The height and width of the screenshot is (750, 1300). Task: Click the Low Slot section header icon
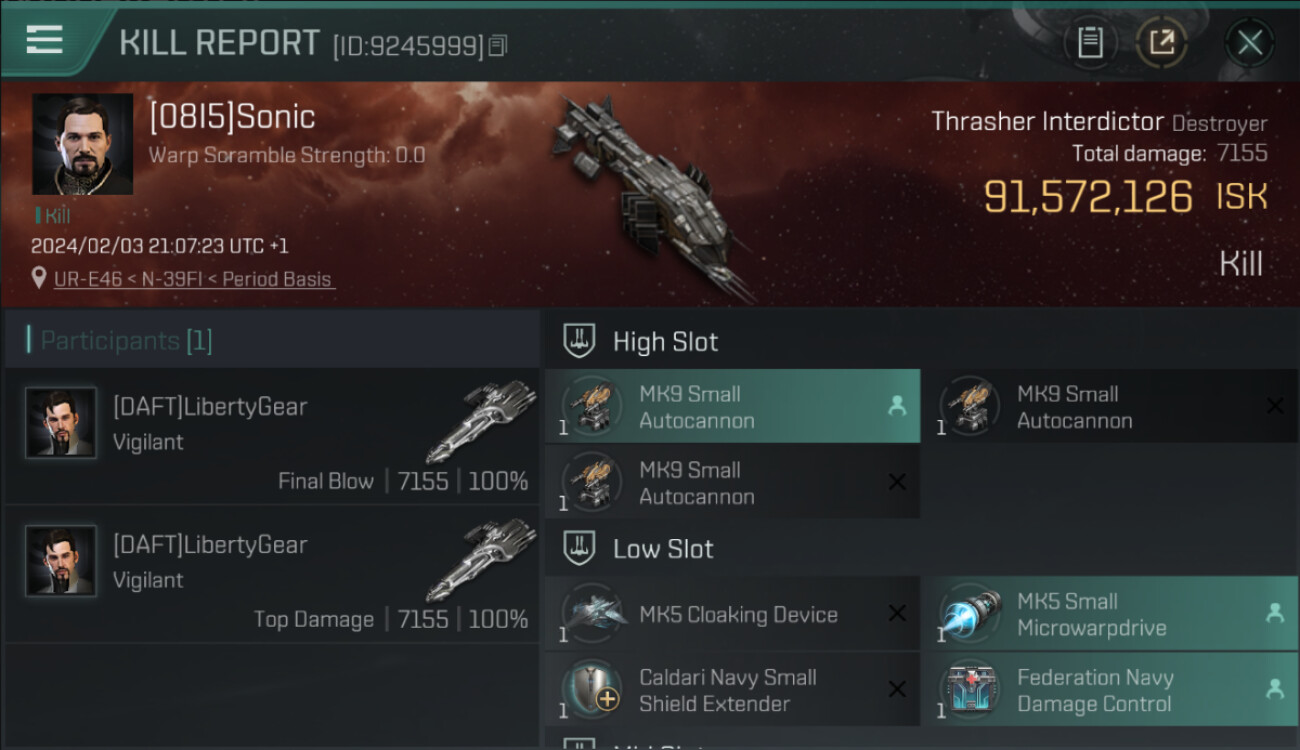click(580, 548)
